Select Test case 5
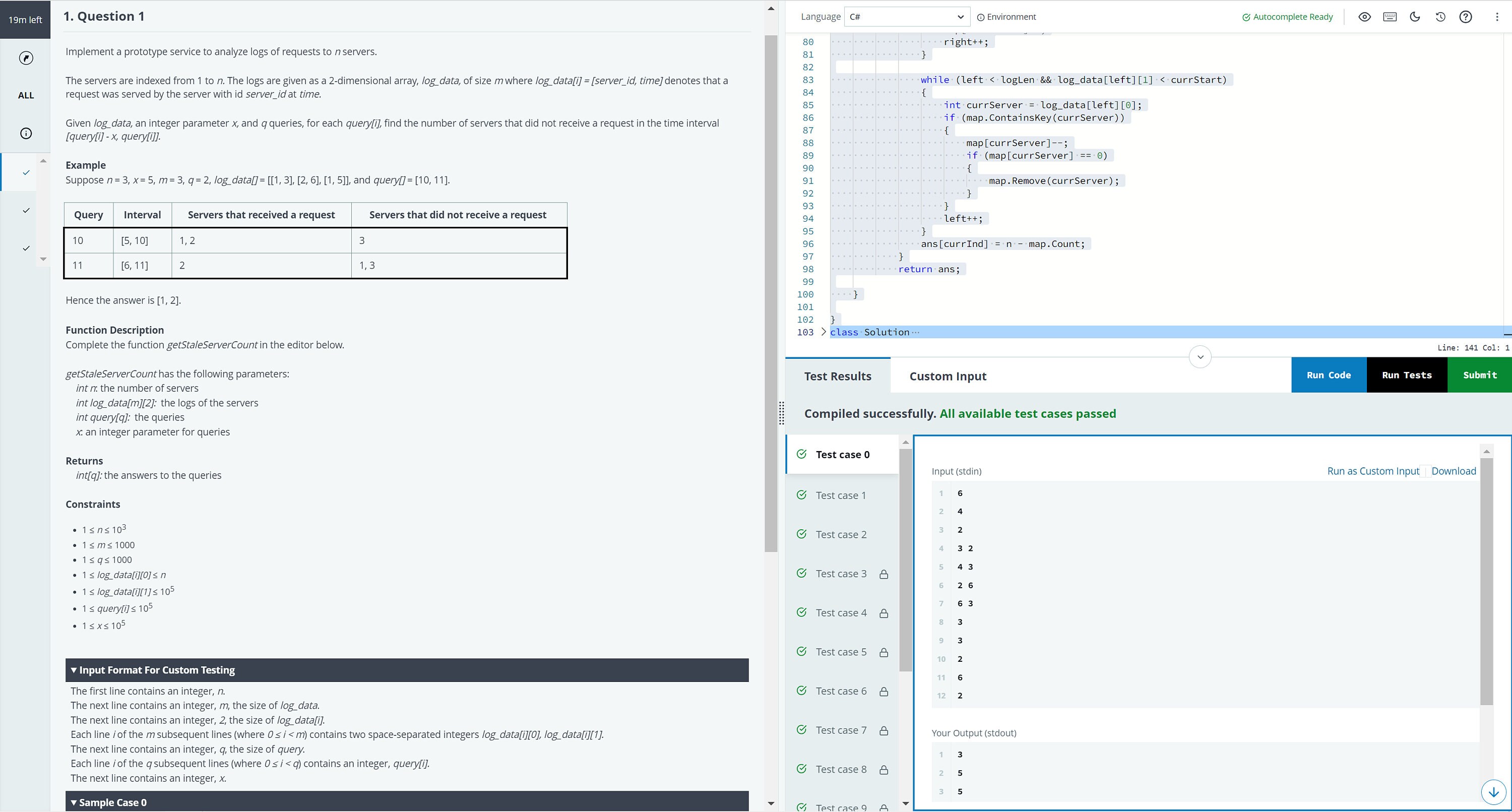The width and height of the screenshot is (1512, 812). pos(842,652)
